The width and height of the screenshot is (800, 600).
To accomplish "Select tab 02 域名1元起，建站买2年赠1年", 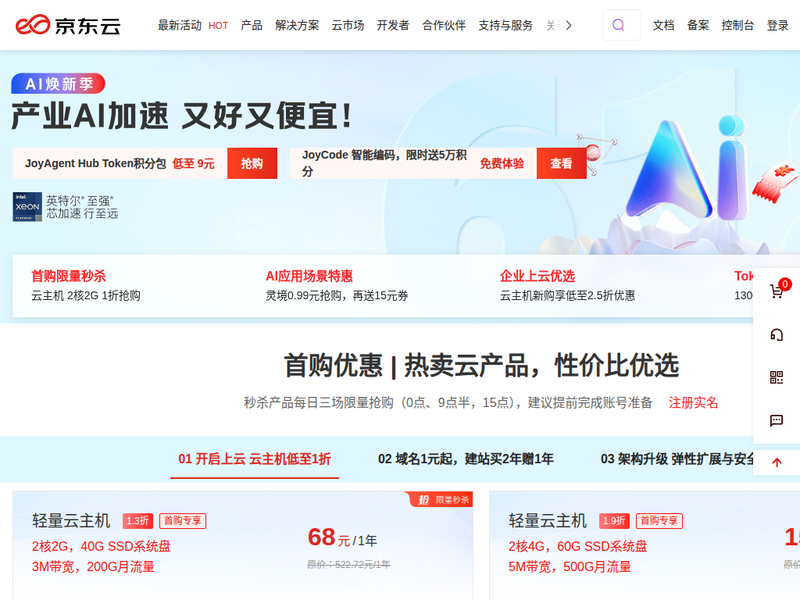I will (466, 459).
